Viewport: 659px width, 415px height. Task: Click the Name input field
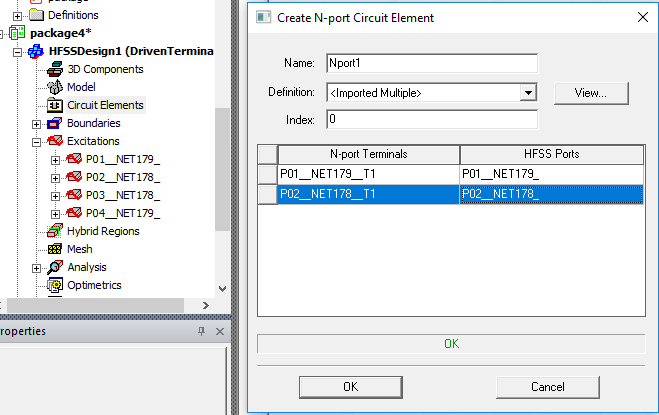[432, 62]
